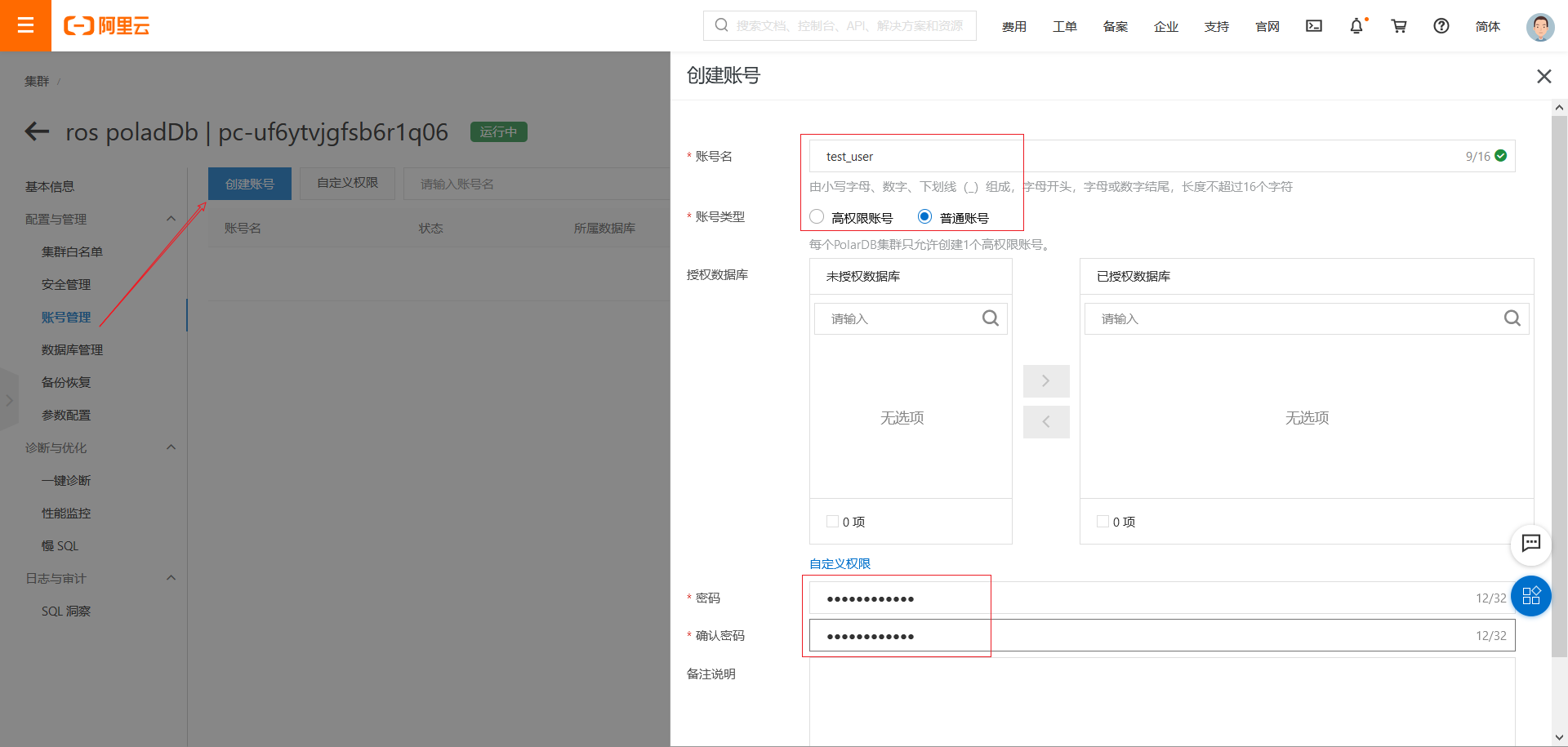Expand the collapsed left side handle
This screenshot has height=747, width=1568.
coord(9,400)
